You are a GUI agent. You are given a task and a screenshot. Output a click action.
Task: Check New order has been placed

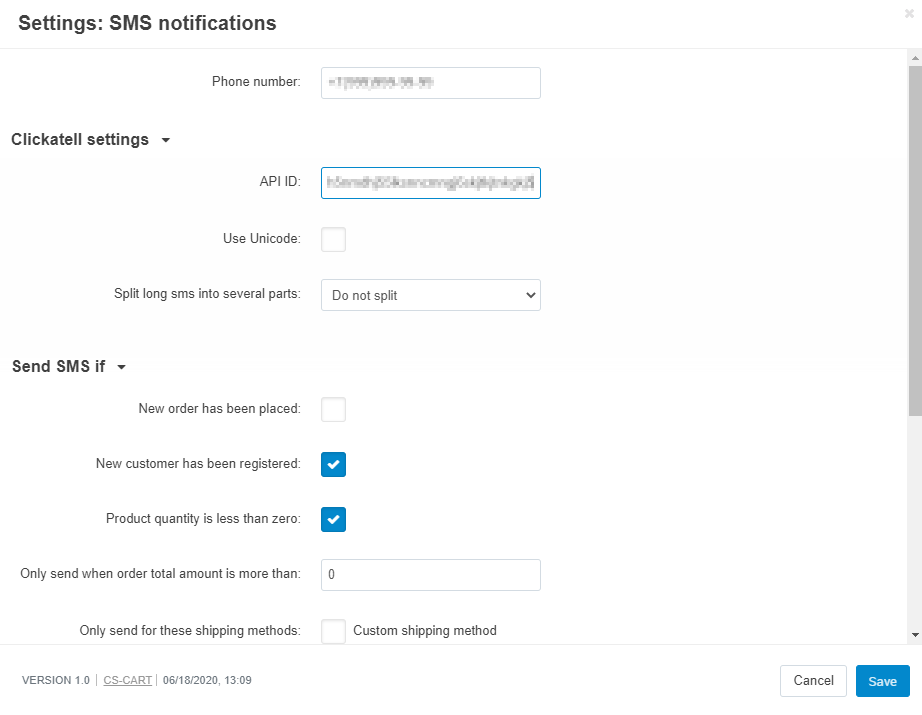[x=333, y=409]
